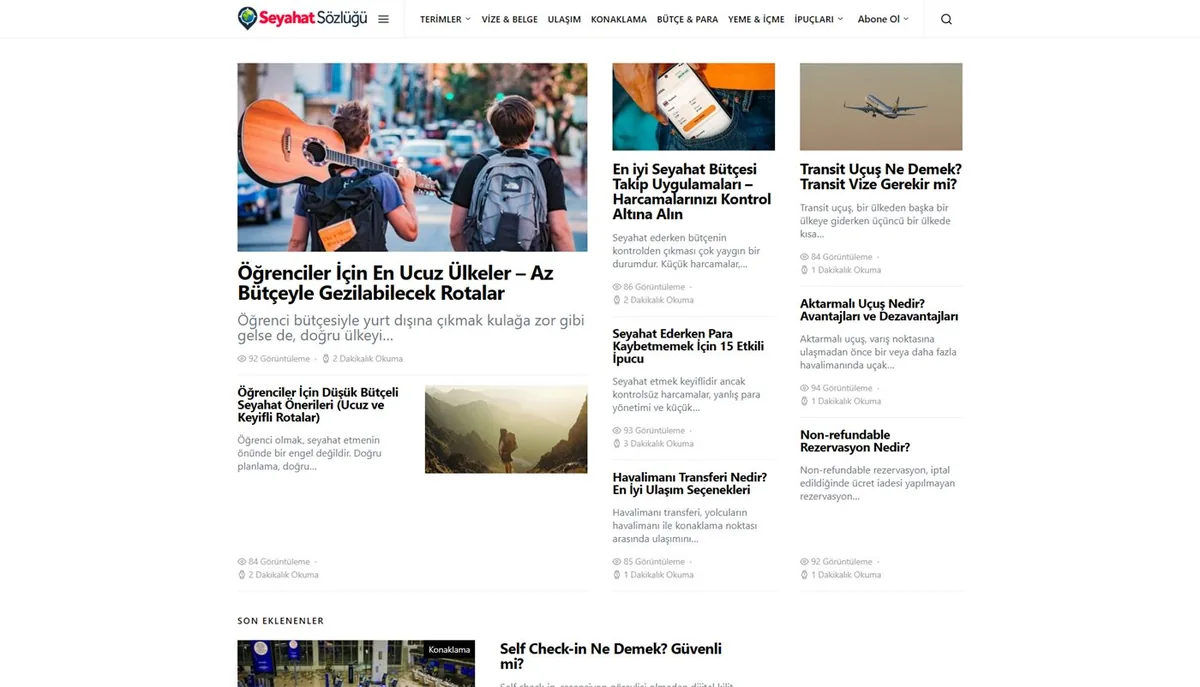Click the 'Non-refundable rezervasyon, iptal' excerpt
Screen dimensions: 1200x687
(877, 483)
